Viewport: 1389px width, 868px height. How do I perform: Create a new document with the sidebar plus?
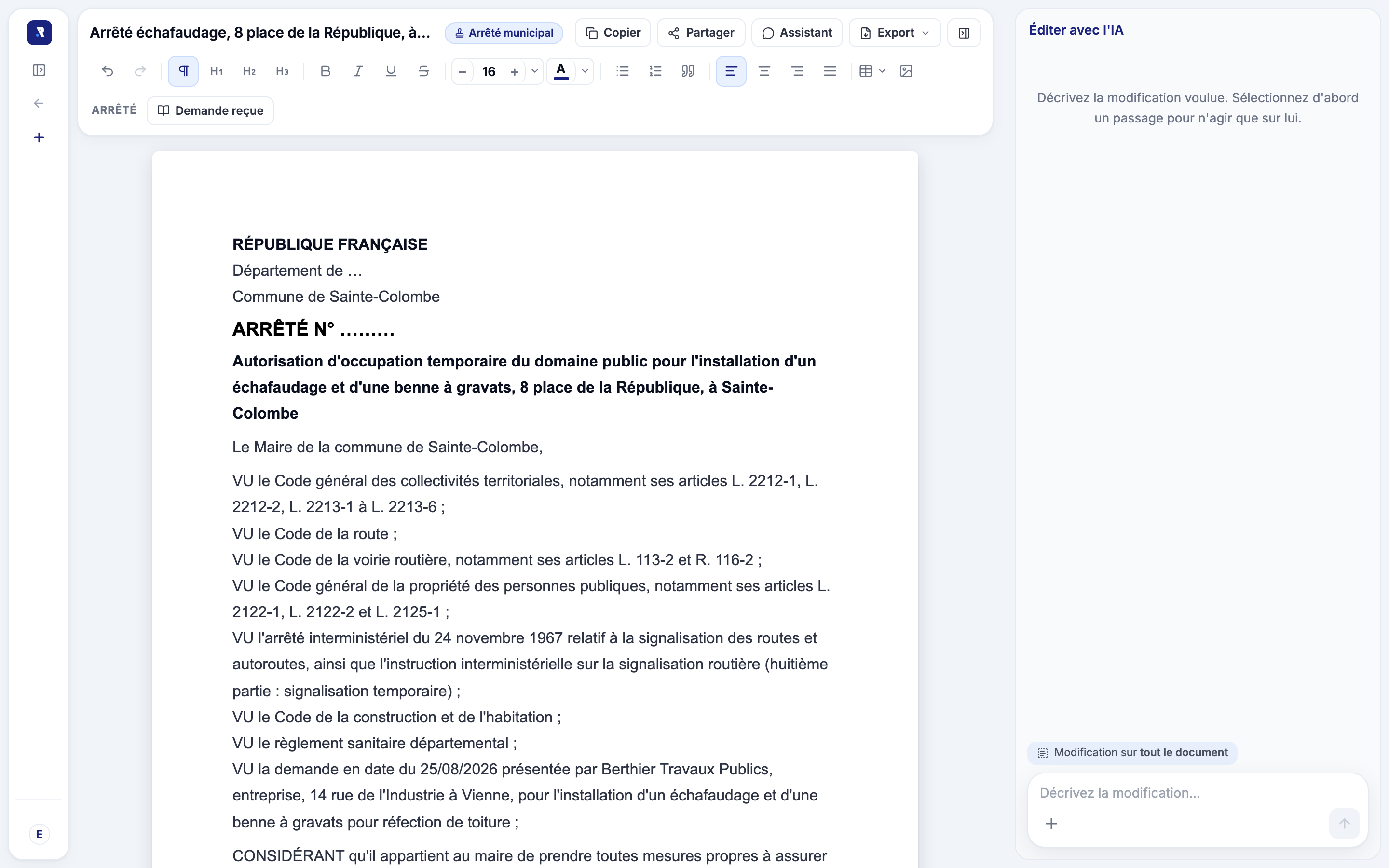coord(39,137)
